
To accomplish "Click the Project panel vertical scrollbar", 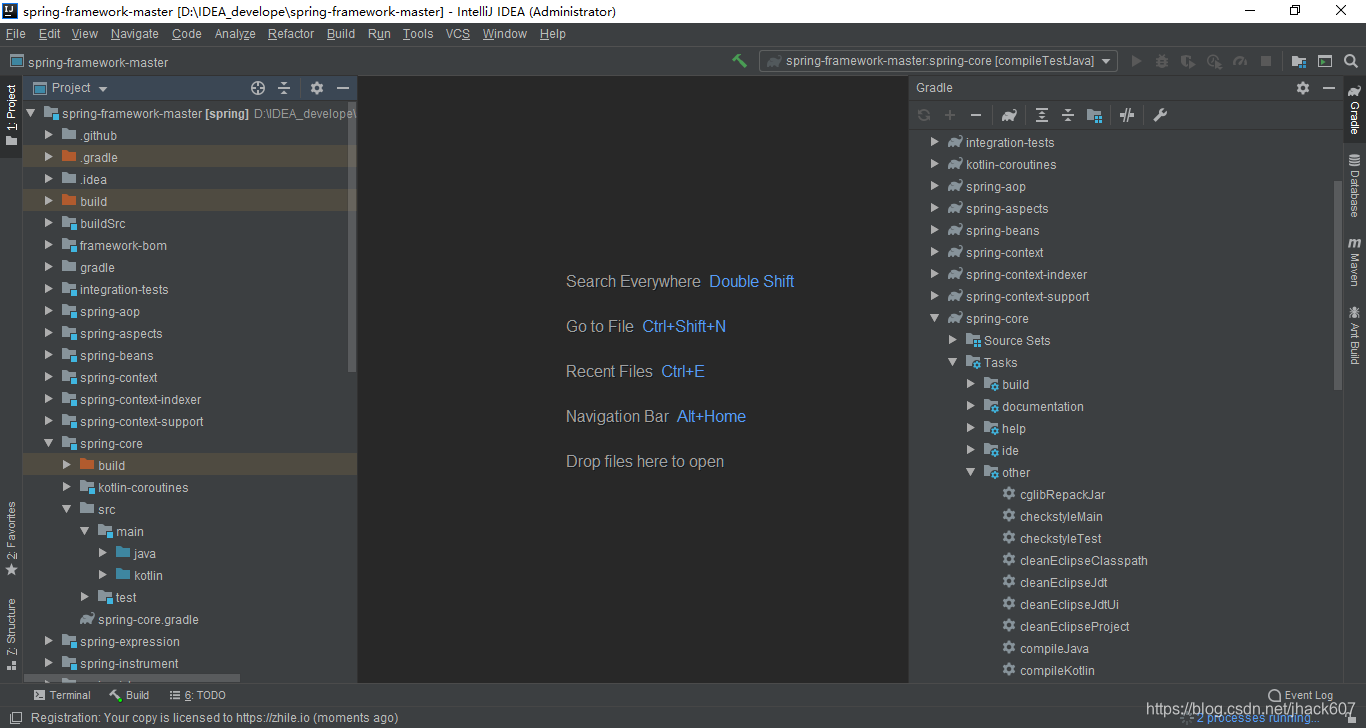I will [x=351, y=240].
